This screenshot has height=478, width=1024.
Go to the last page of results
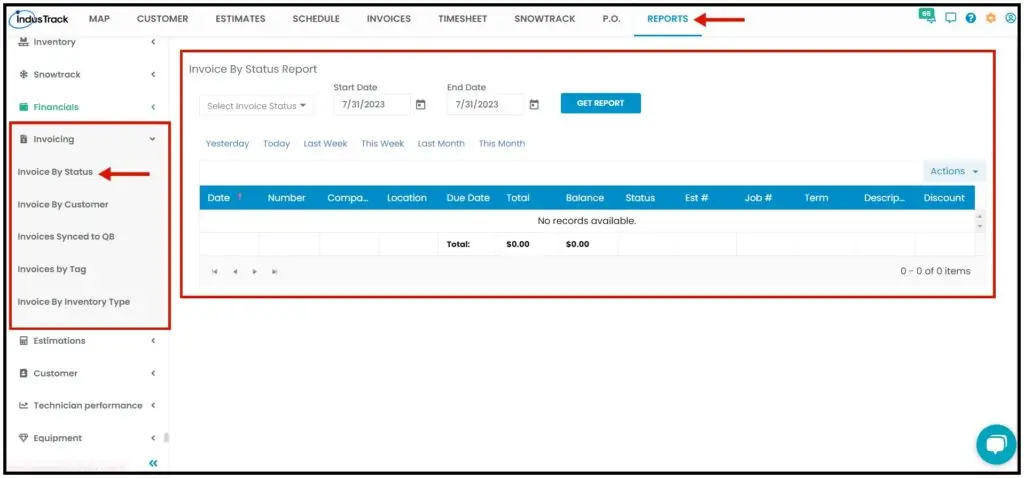[274, 272]
